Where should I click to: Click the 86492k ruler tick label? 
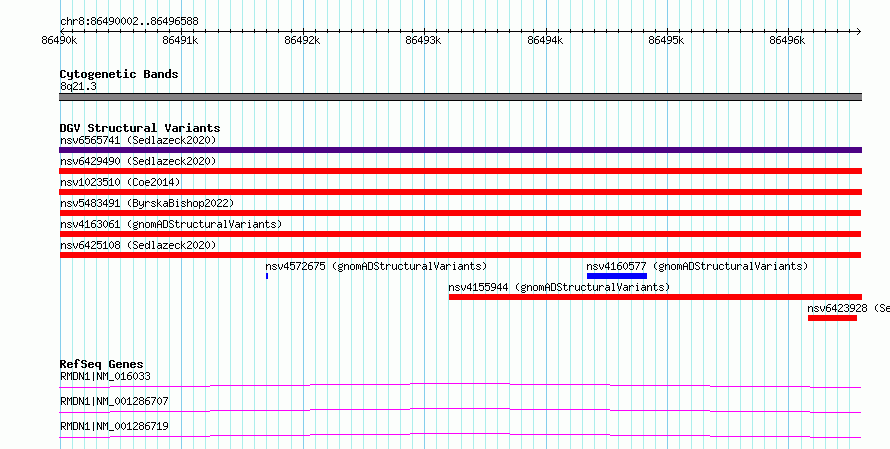tap(303, 40)
